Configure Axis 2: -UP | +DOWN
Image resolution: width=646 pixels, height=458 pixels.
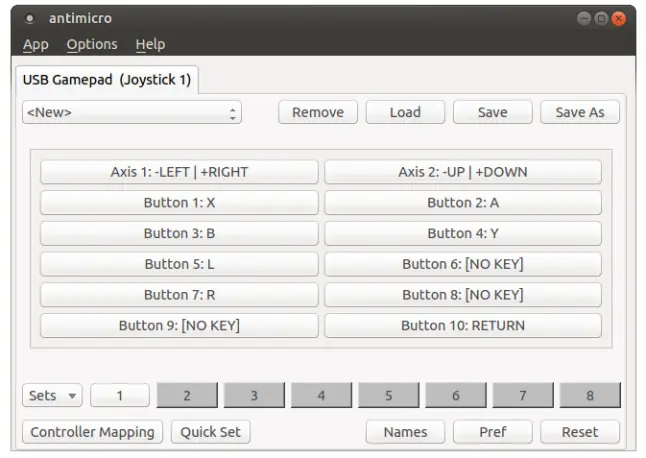point(463,172)
